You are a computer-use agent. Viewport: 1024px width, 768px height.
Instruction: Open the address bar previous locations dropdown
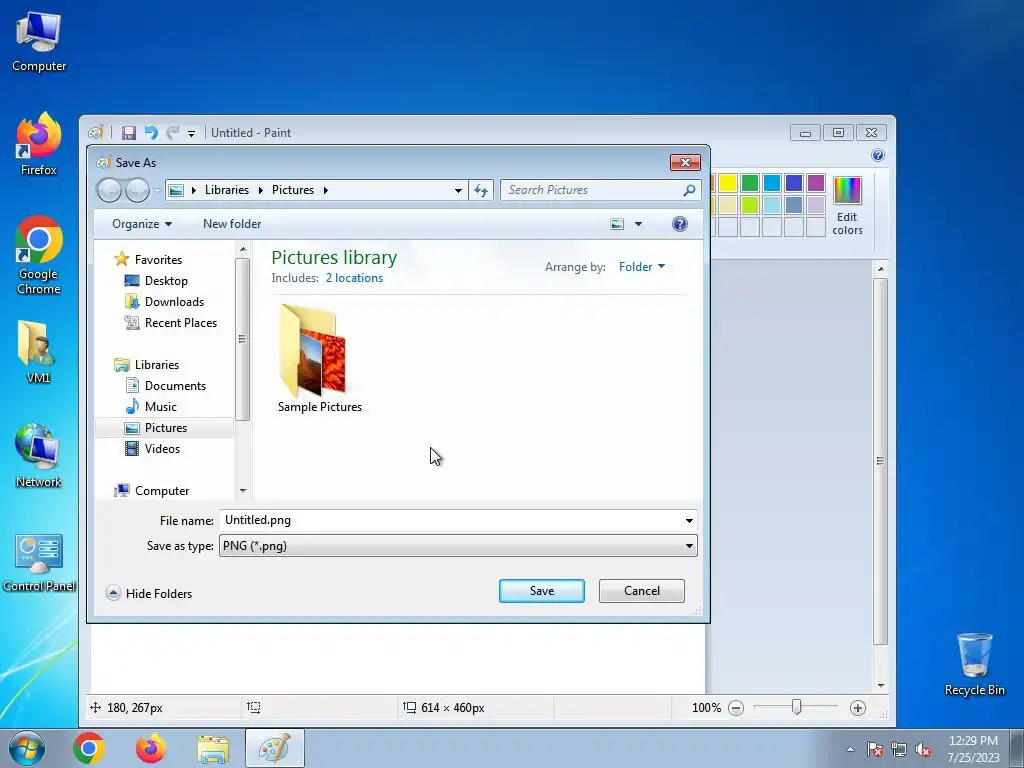[458, 190]
